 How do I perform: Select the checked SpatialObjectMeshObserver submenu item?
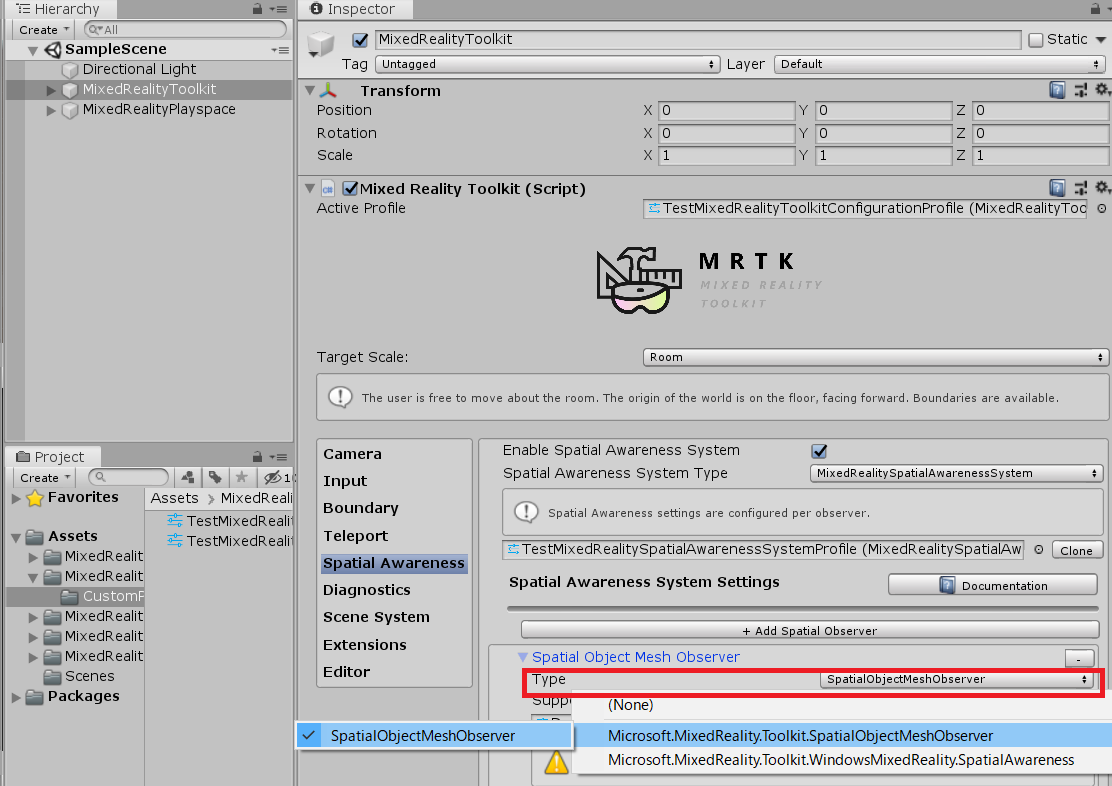[x=434, y=736]
